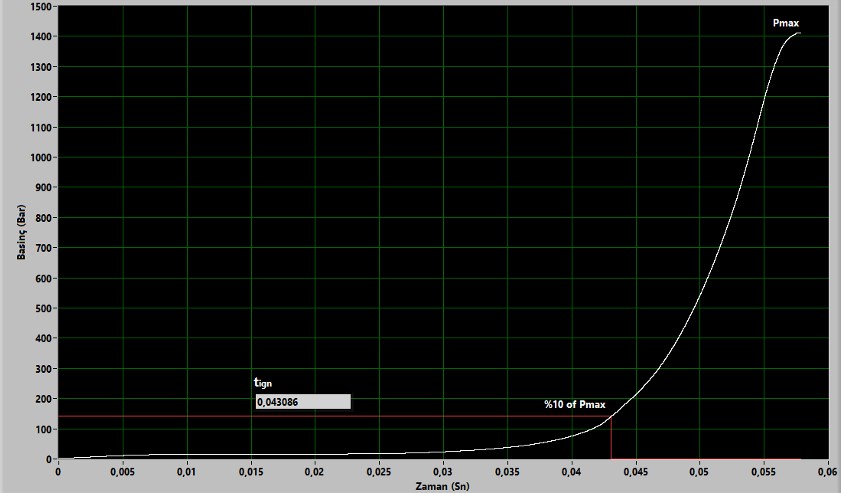841x493 pixels.
Task: Click the tign label above the value box
Action: 263,383
